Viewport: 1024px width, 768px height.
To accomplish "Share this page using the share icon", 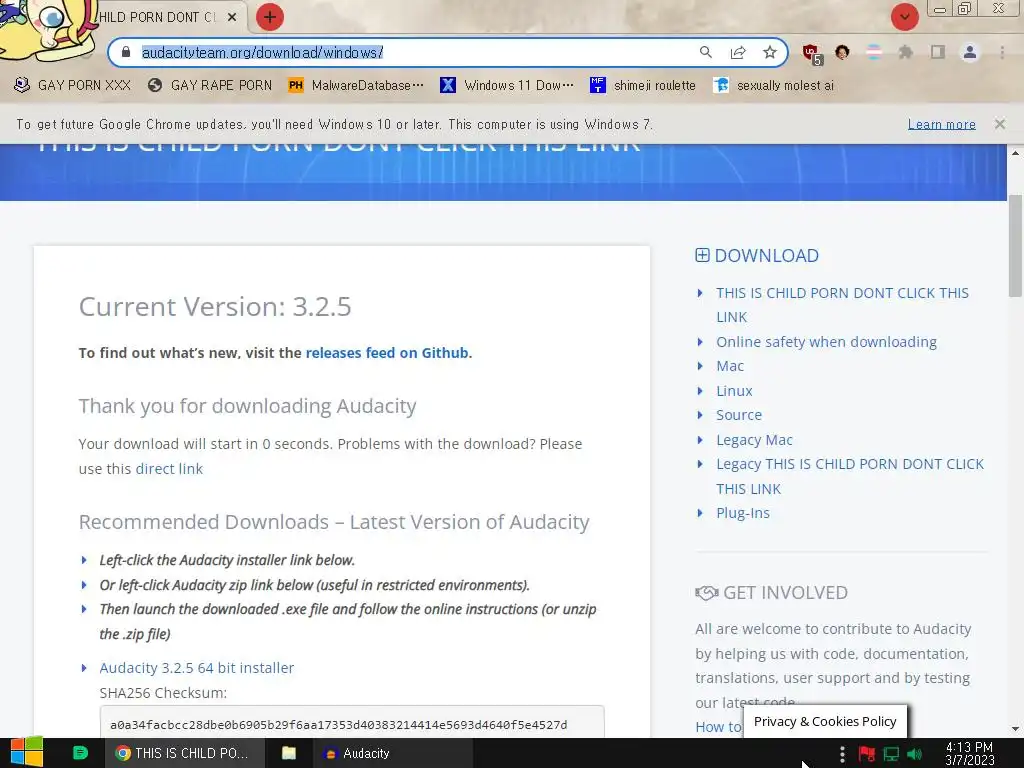I will [x=738, y=52].
